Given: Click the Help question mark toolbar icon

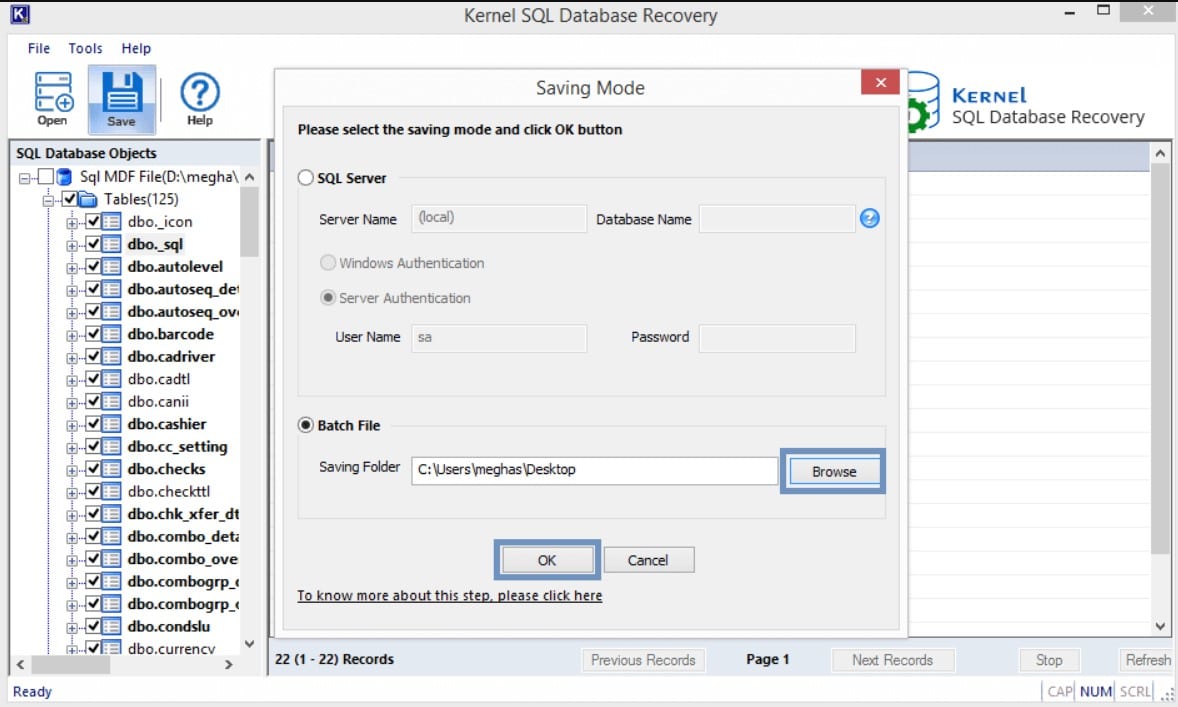Looking at the screenshot, I should click(200, 92).
